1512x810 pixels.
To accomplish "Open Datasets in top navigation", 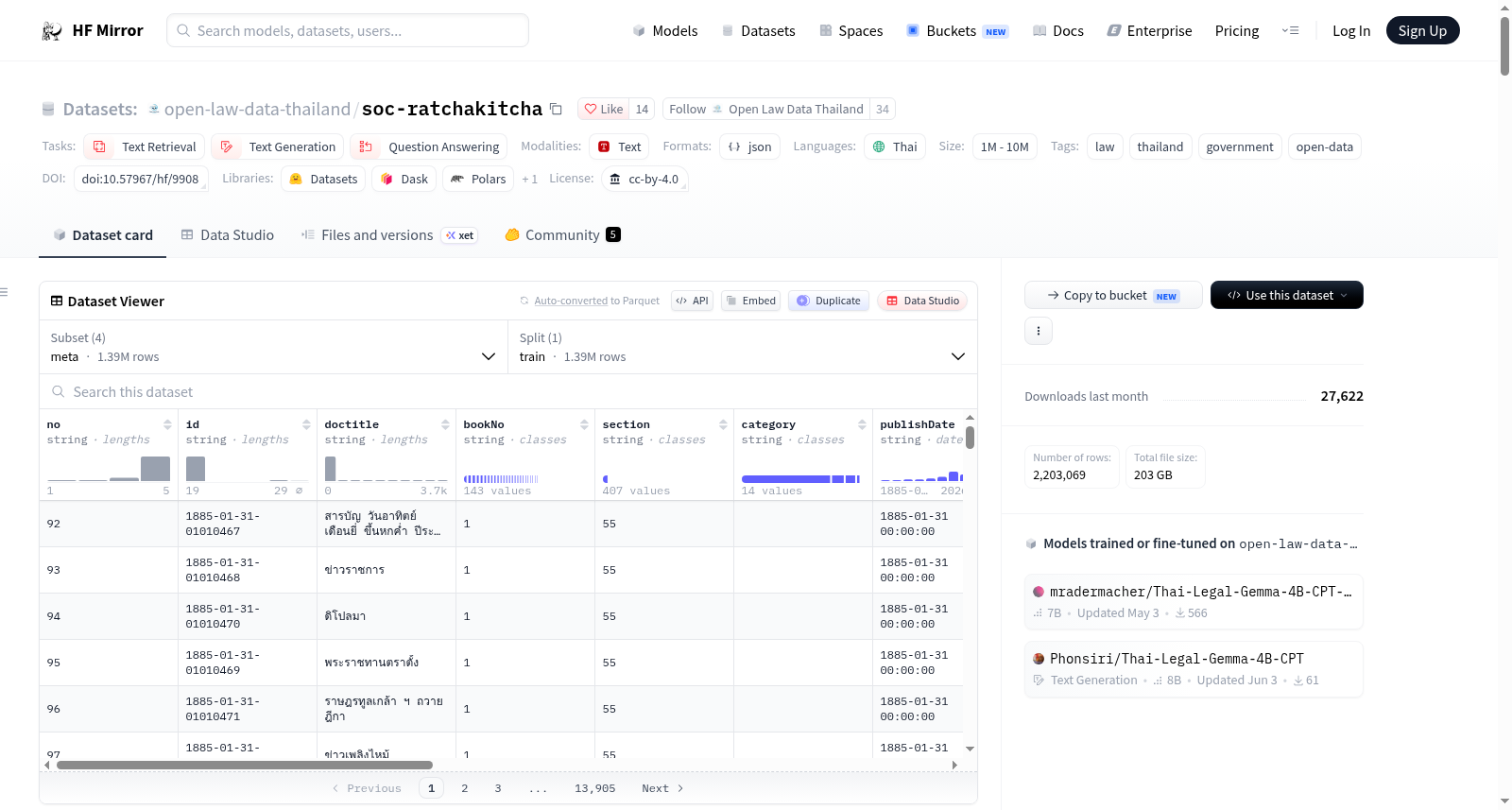I will click(758, 31).
